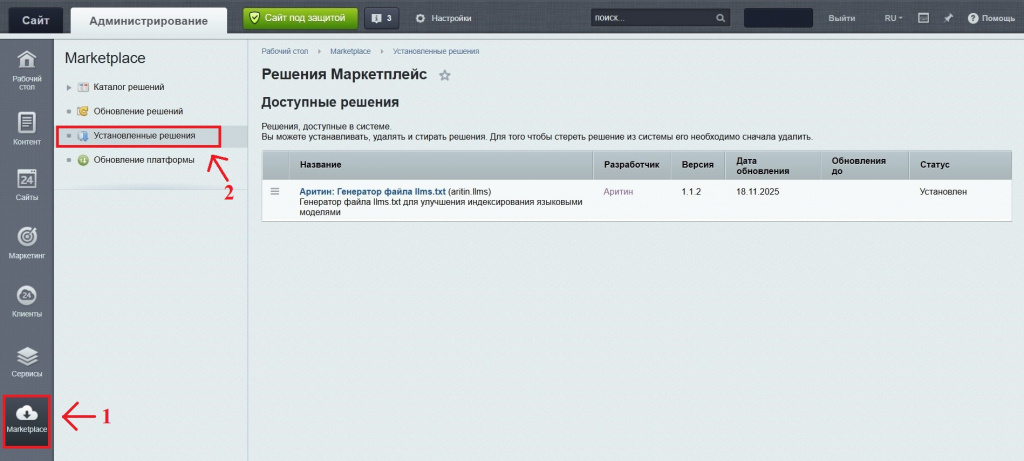The width and height of the screenshot is (1024, 461).
Task: Open row actions menu for Аритин module
Action: (x=275, y=191)
